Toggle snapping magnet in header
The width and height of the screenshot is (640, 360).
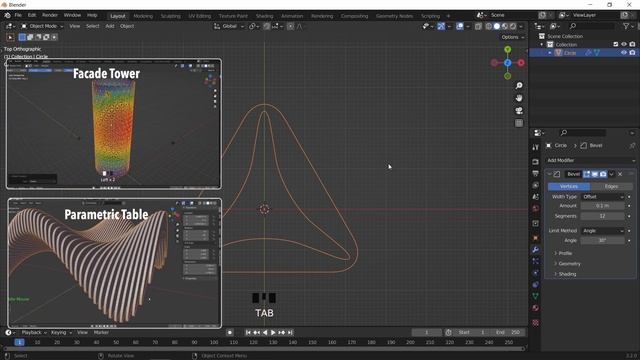coord(267,26)
